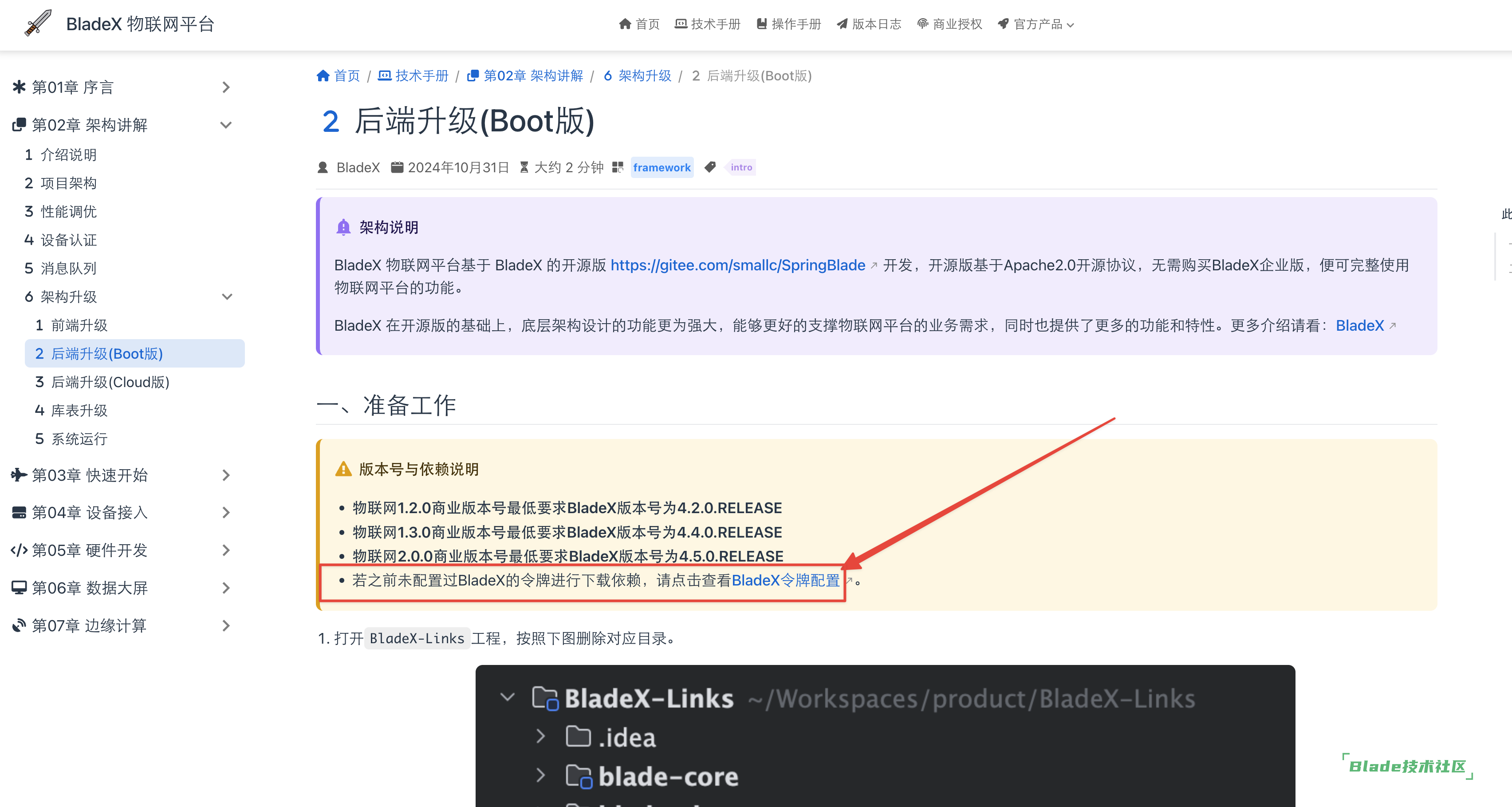The height and width of the screenshot is (807, 1512).
Task: Expand 第01章 序言 chevron
Action: (227, 87)
